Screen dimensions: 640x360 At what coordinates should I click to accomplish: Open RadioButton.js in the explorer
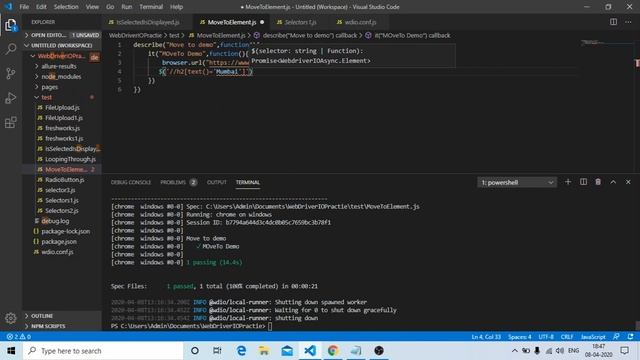64,180
